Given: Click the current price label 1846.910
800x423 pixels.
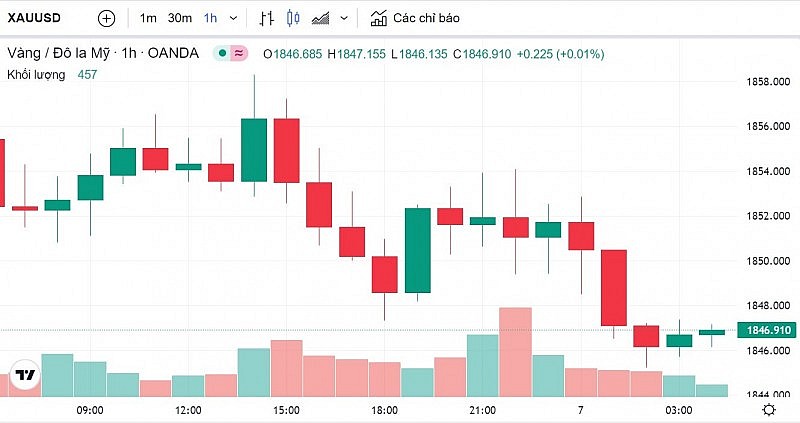Looking at the screenshot, I should pyautogui.click(x=763, y=330).
